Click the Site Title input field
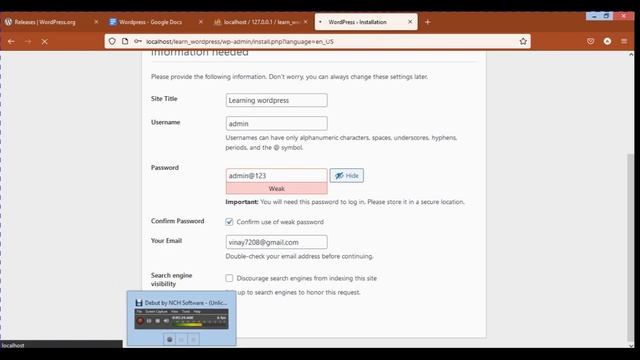 click(276, 100)
